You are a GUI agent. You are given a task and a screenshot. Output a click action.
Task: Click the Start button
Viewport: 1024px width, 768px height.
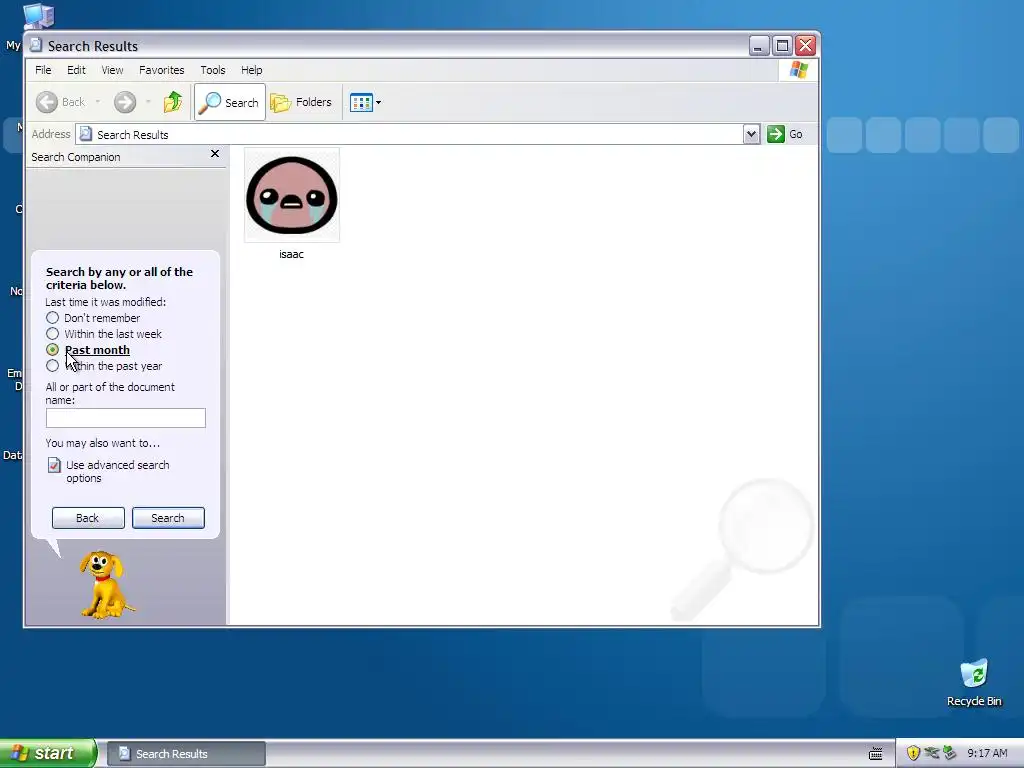pos(48,754)
